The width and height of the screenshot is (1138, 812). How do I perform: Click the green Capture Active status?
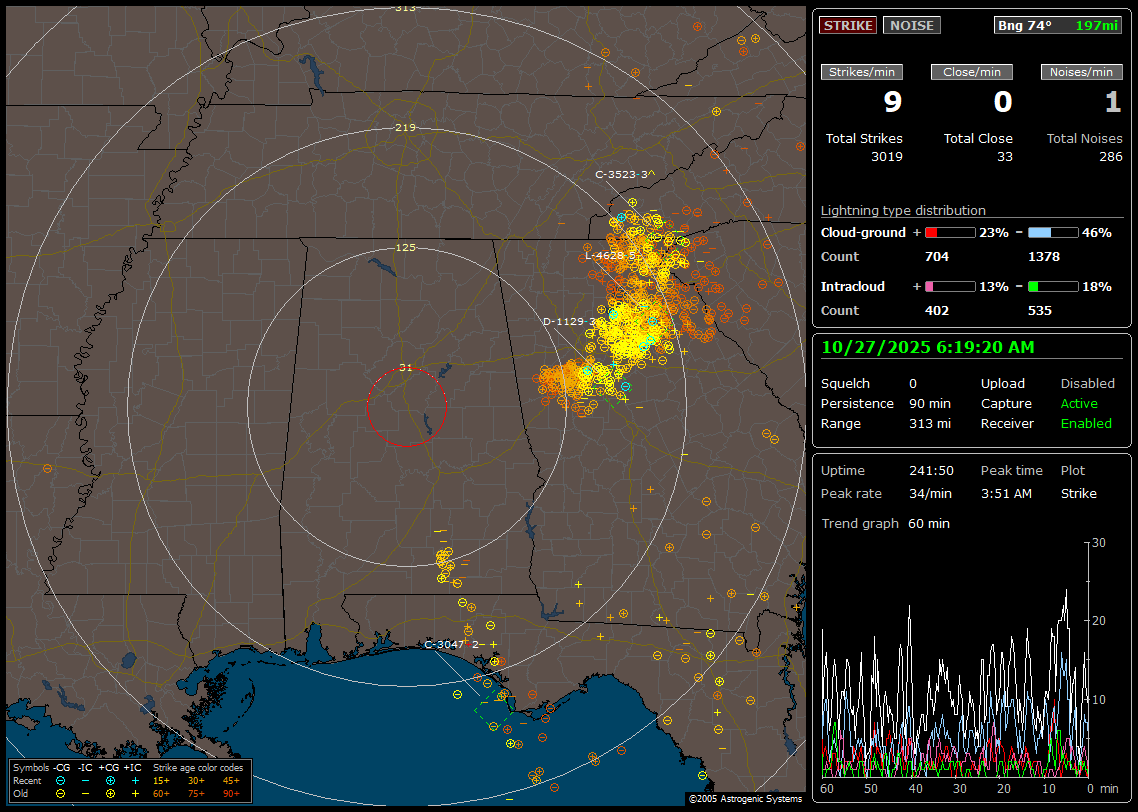(1079, 404)
